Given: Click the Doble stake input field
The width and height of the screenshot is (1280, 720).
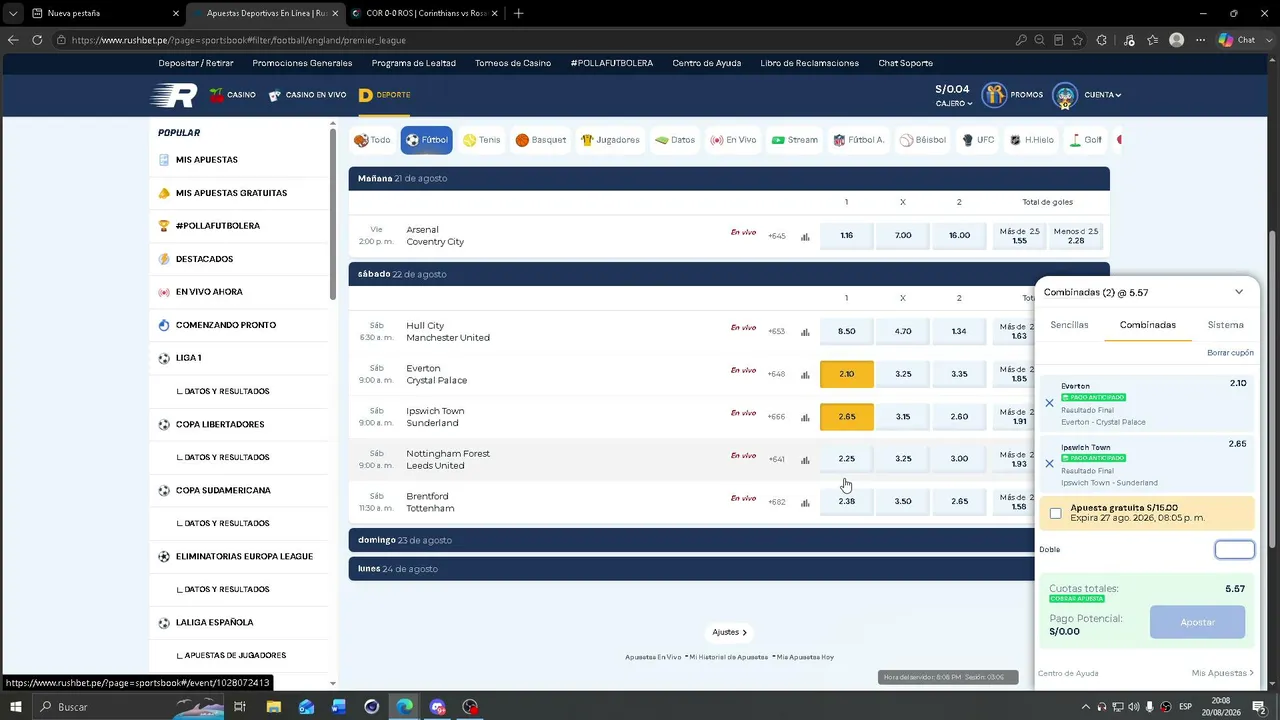Looking at the screenshot, I should pyautogui.click(x=1235, y=550).
